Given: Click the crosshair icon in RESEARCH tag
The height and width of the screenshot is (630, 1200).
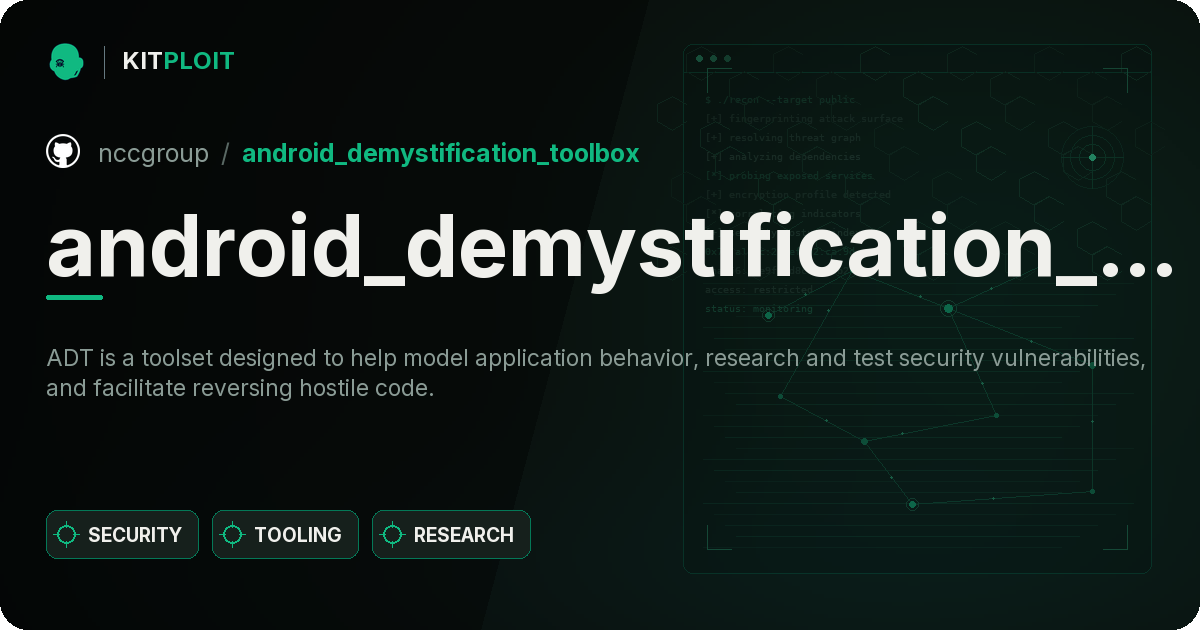Looking at the screenshot, I should (x=393, y=535).
